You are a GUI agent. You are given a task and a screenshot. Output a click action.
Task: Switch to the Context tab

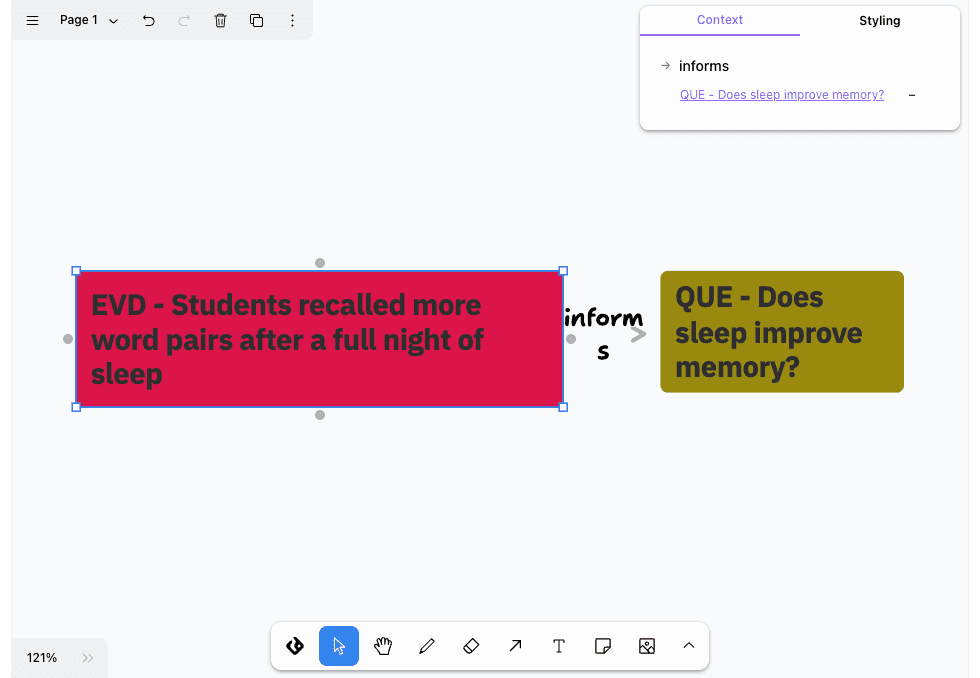tap(719, 20)
